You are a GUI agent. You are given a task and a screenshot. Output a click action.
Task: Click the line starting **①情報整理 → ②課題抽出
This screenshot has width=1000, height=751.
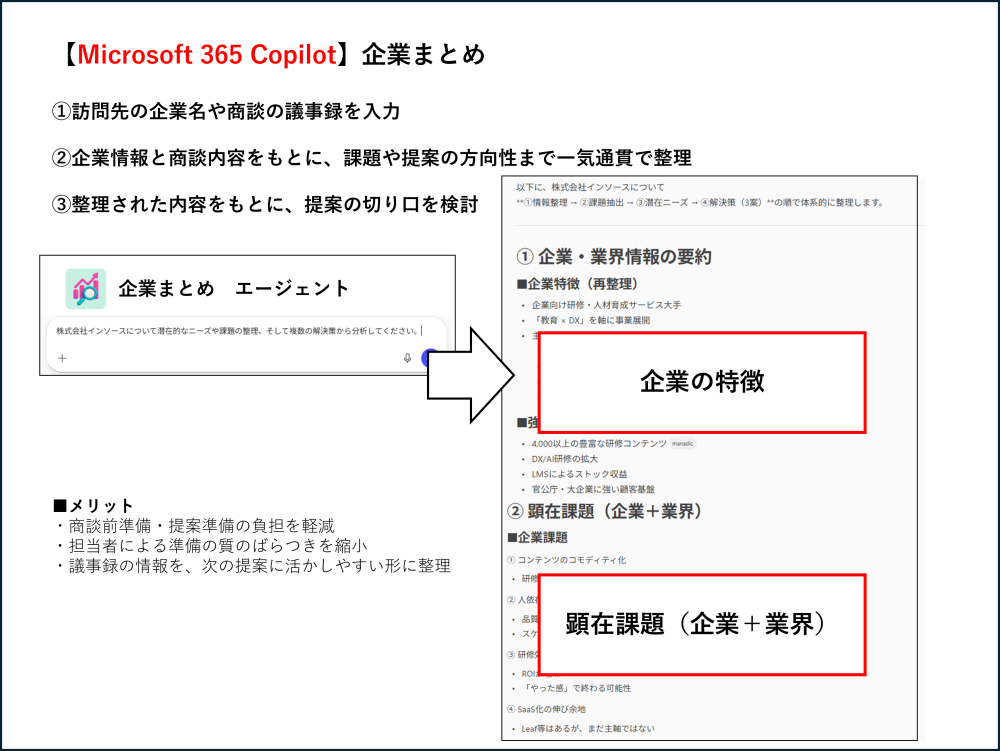pos(700,203)
